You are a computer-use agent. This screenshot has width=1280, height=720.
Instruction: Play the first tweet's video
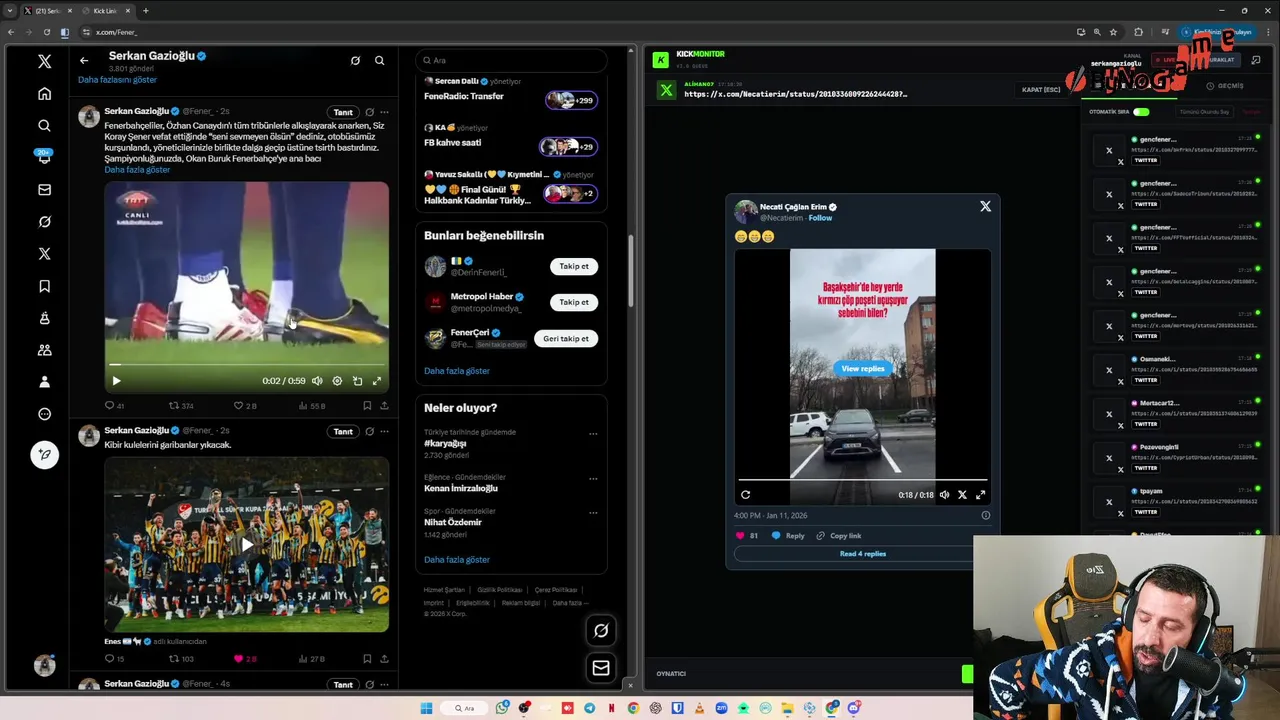[116, 381]
